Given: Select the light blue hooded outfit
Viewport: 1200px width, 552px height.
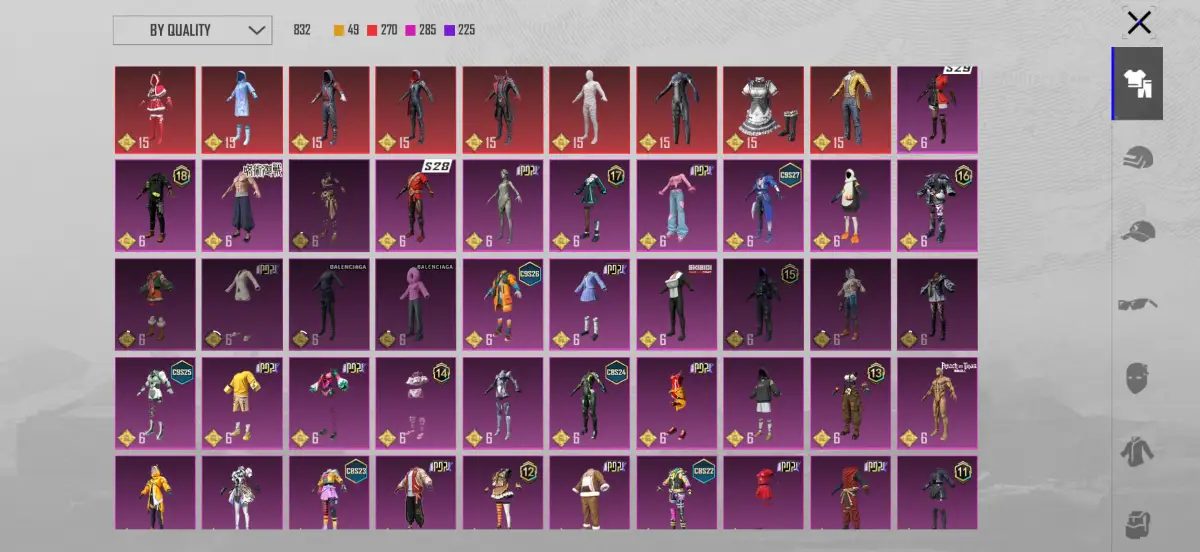Looking at the screenshot, I should click(242, 110).
